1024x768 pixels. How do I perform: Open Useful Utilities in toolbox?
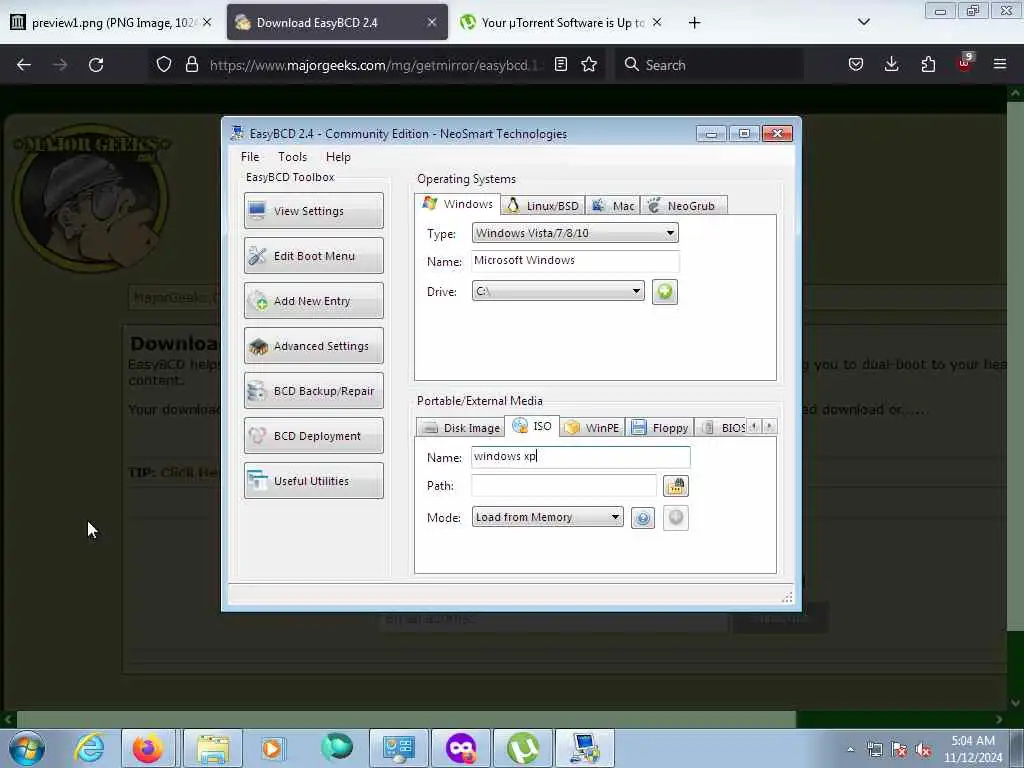[x=313, y=481]
